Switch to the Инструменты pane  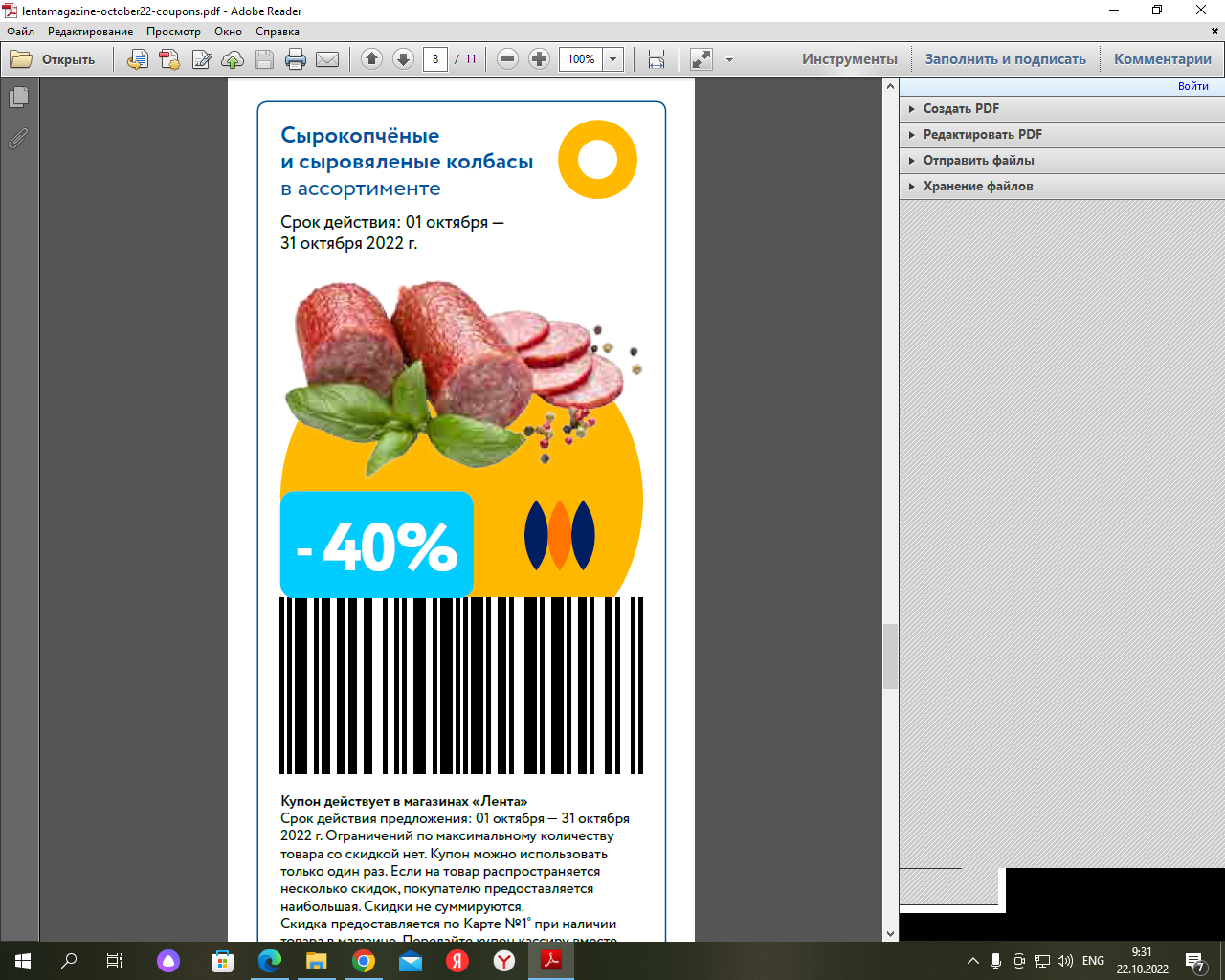point(850,59)
